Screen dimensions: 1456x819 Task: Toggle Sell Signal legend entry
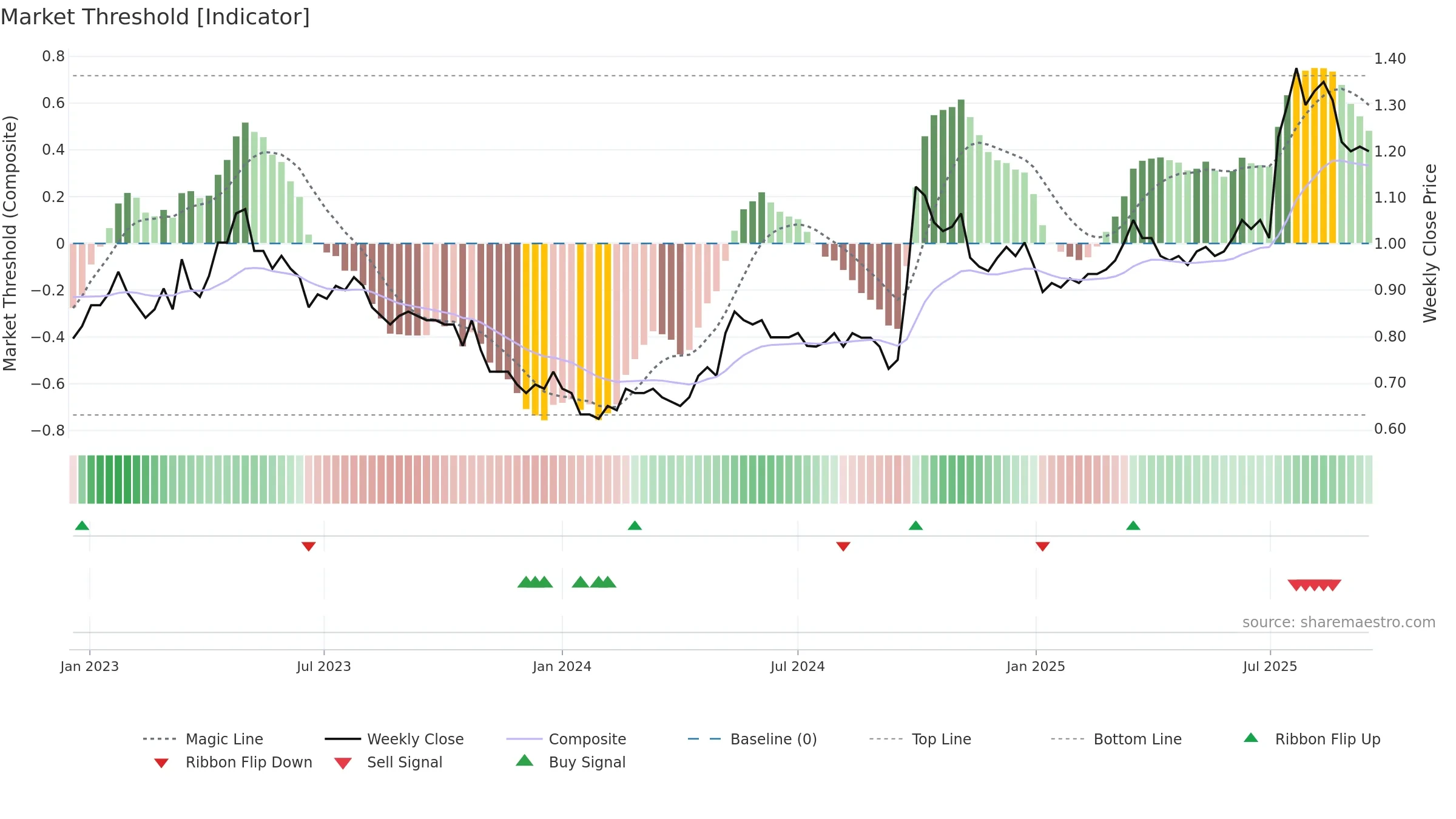coord(388,762)
